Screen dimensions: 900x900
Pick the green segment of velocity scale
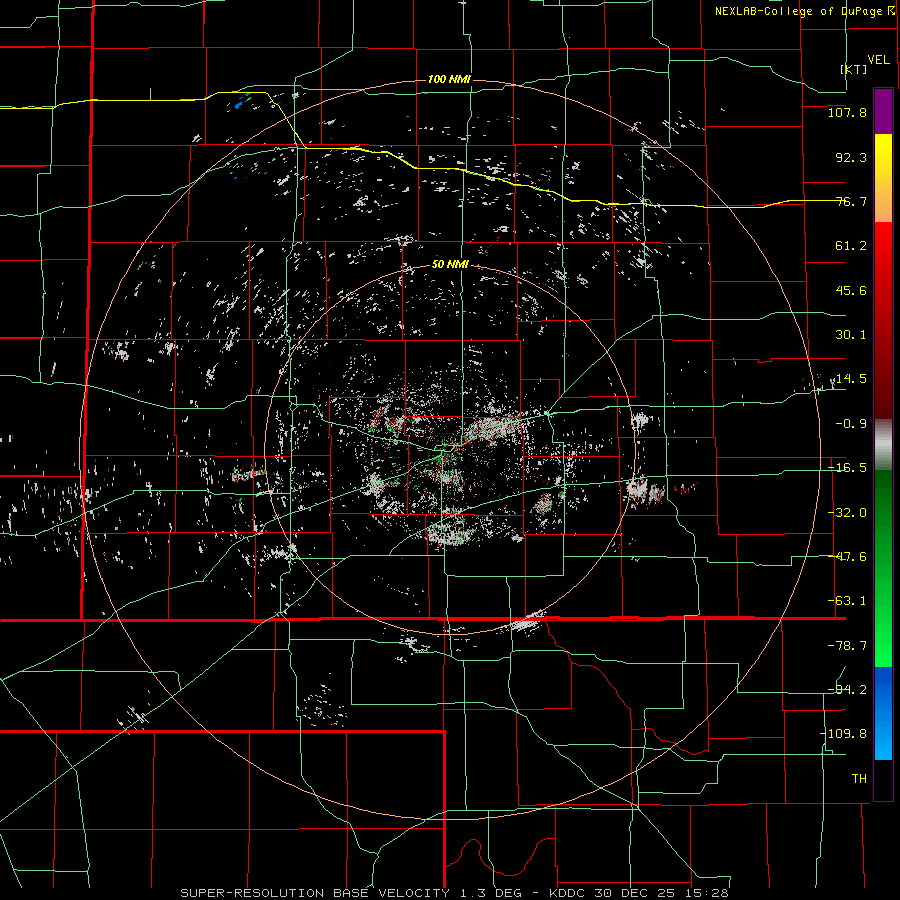pyautogui.click(x=883, y=568)
